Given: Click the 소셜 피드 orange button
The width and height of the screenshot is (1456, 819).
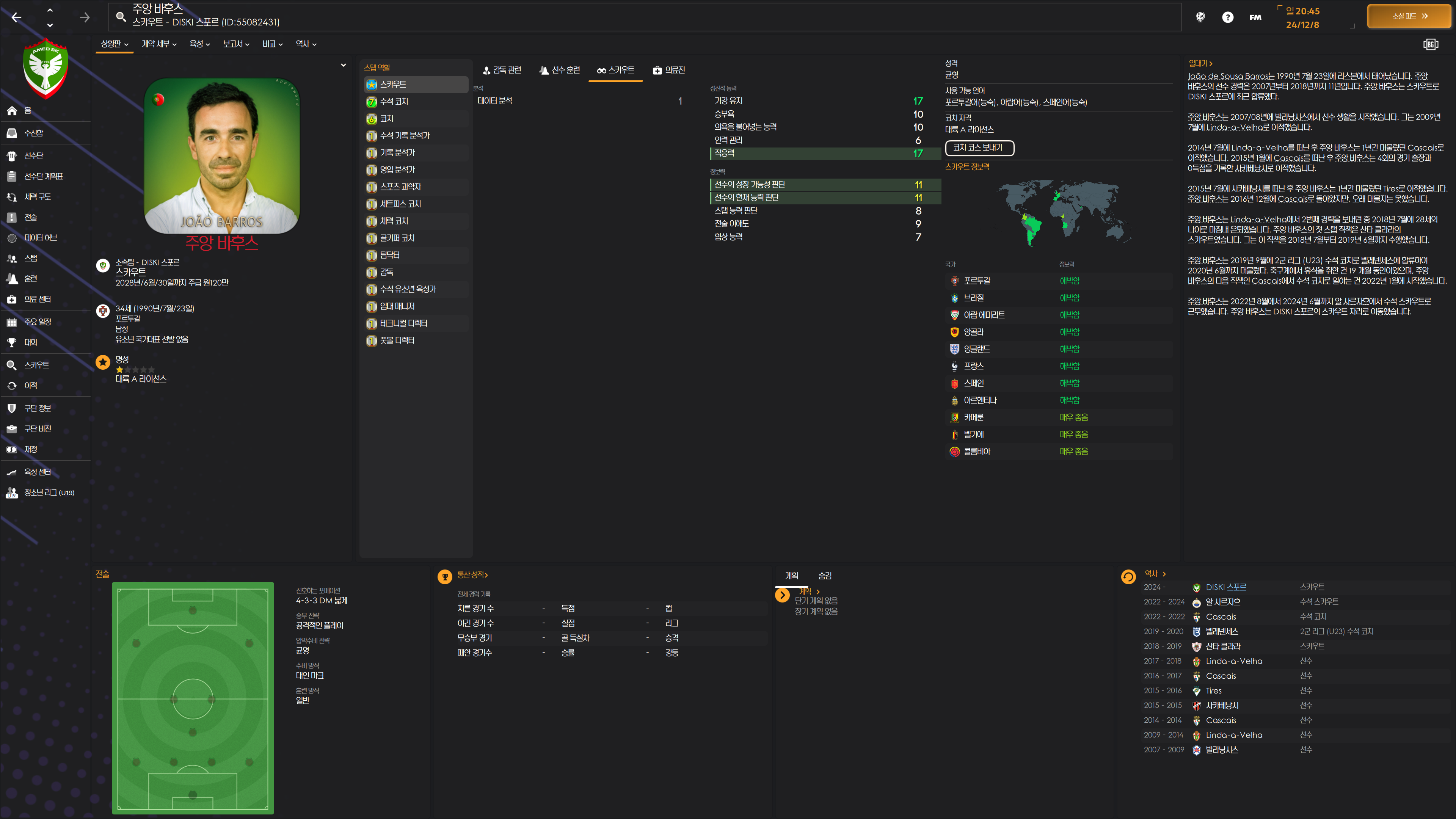Looking at the screenshot, I should tap(1410, 16).
